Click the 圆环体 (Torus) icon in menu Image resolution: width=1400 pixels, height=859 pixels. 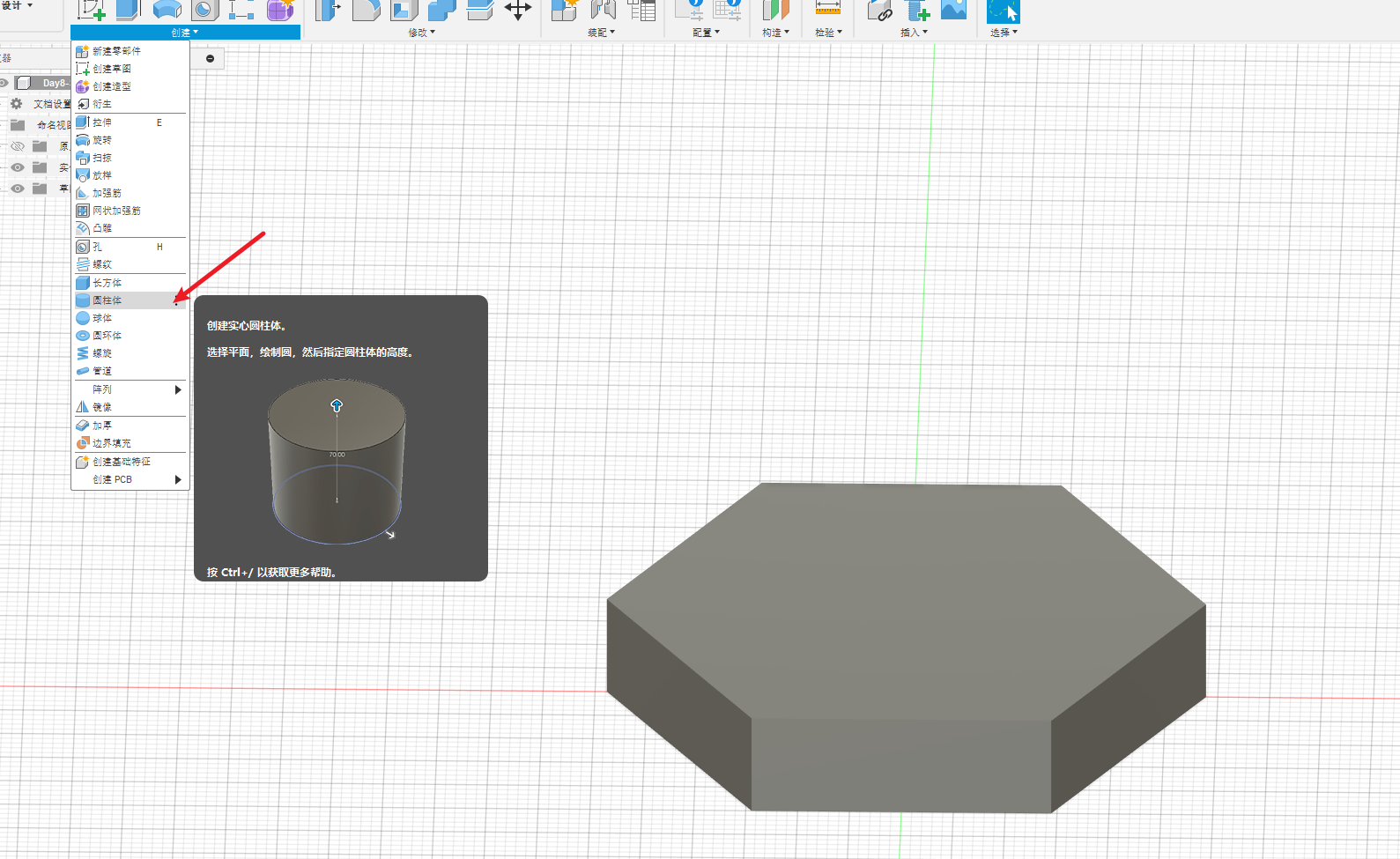(x=83, y=336)
